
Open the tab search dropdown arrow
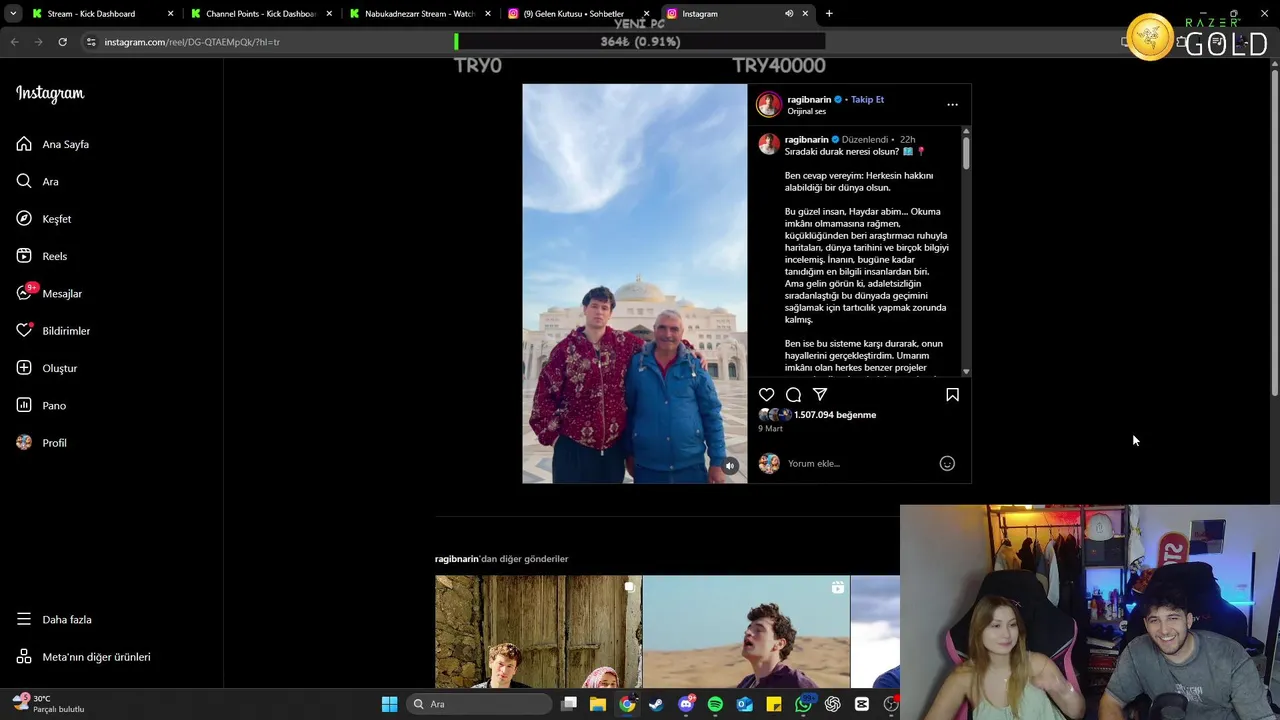pyautogui.click(x=12, y=14)
